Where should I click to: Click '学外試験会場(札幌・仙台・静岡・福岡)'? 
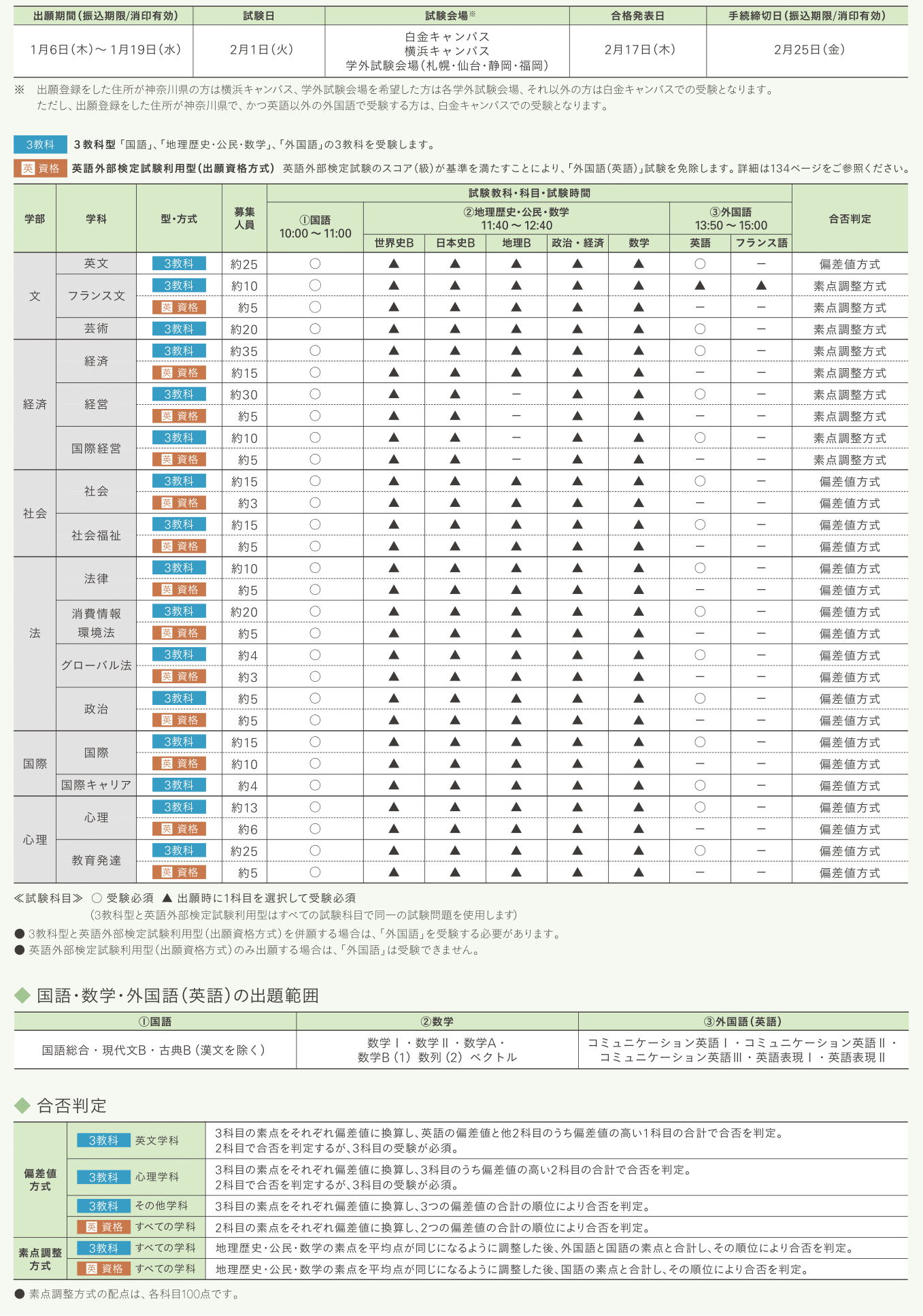coord(448,65)
